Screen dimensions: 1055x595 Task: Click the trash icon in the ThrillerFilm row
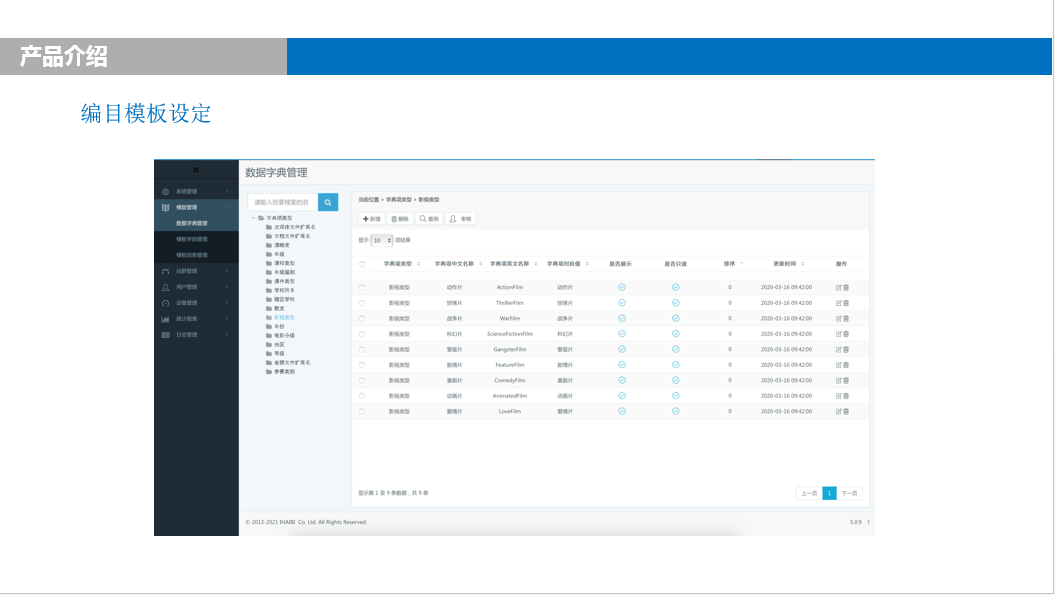click(x=846, y=303)
